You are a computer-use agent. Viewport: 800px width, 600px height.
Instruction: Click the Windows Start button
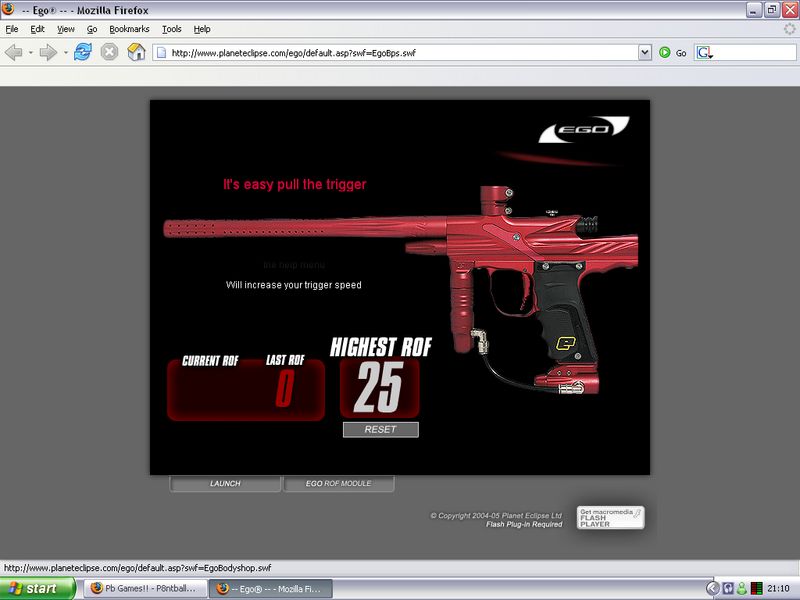[x=37, y=588]
